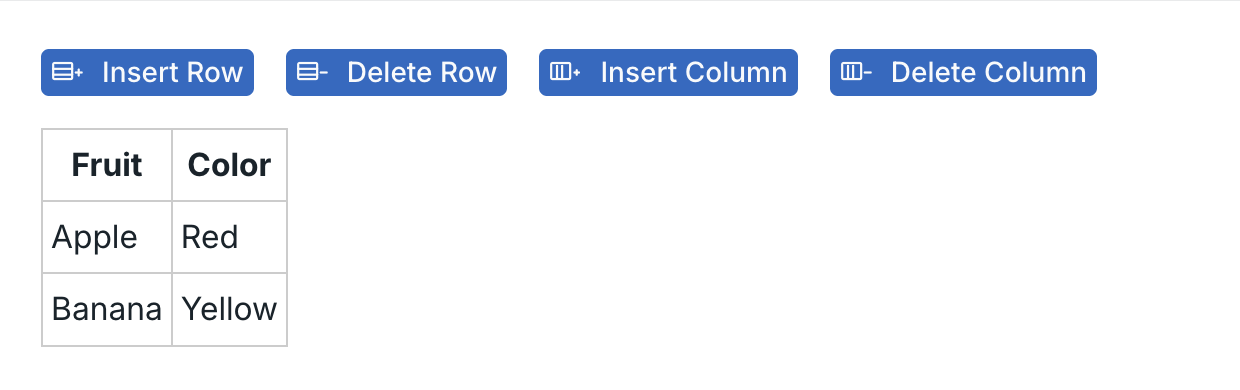The width and height of the screenshot is (1240, 390).
Task: Click into the Red cell
Action: point(229,237)
